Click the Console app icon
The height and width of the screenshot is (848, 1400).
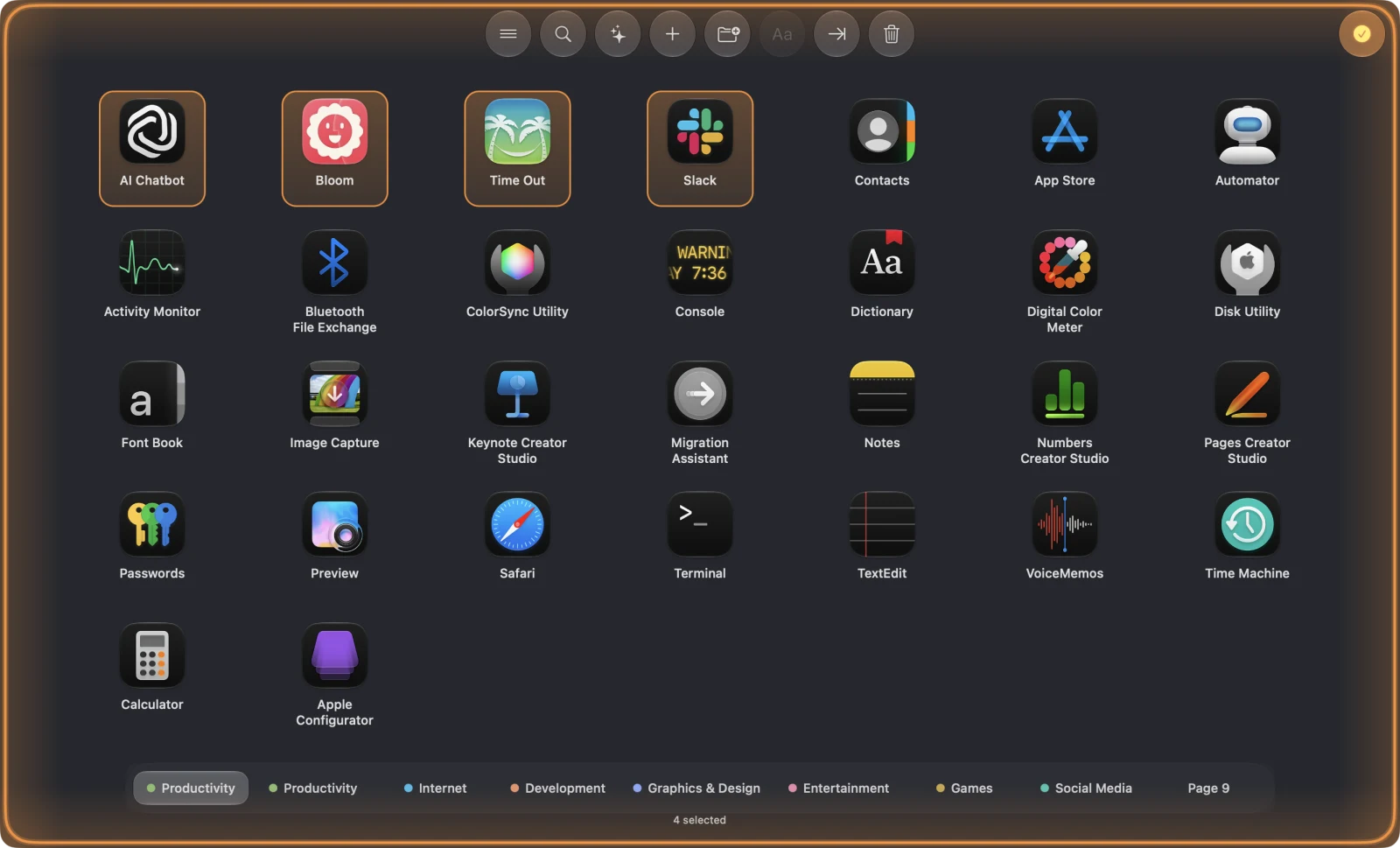[x=700, y=263]
